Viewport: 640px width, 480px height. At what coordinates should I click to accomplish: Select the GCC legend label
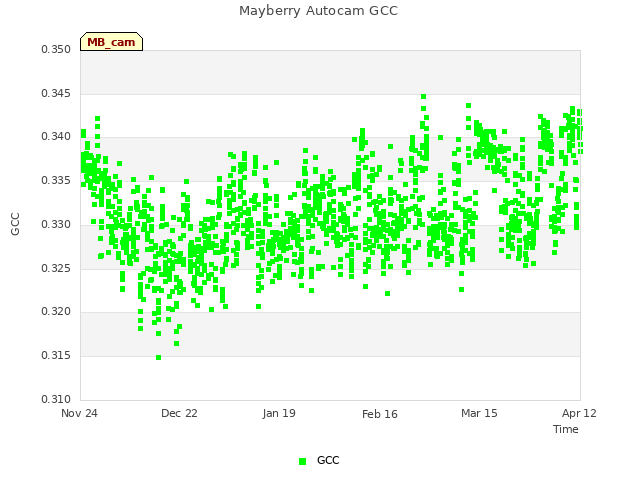point(328,460)
